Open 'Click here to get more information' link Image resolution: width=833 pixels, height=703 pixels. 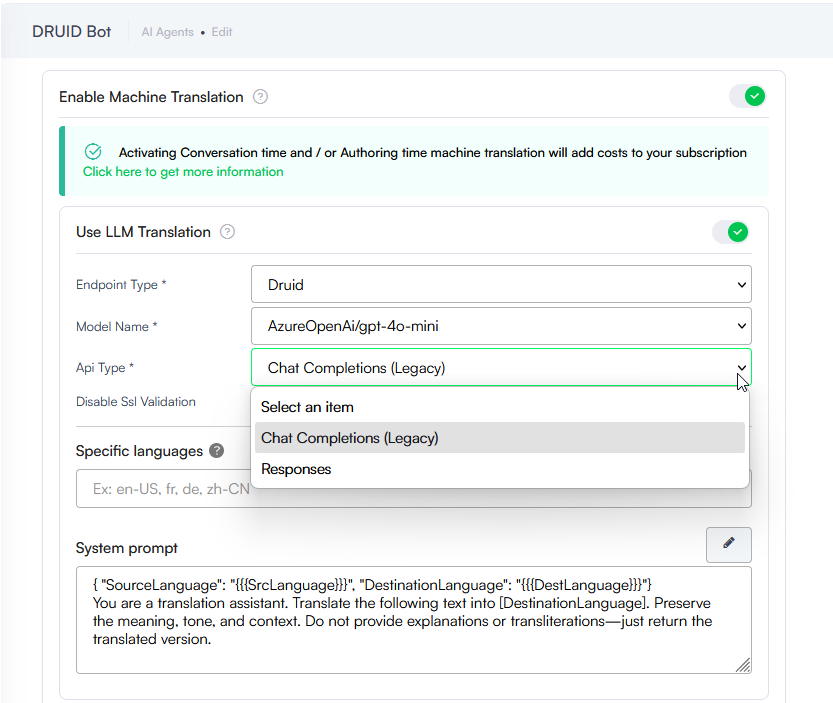[x=183, y=172]
